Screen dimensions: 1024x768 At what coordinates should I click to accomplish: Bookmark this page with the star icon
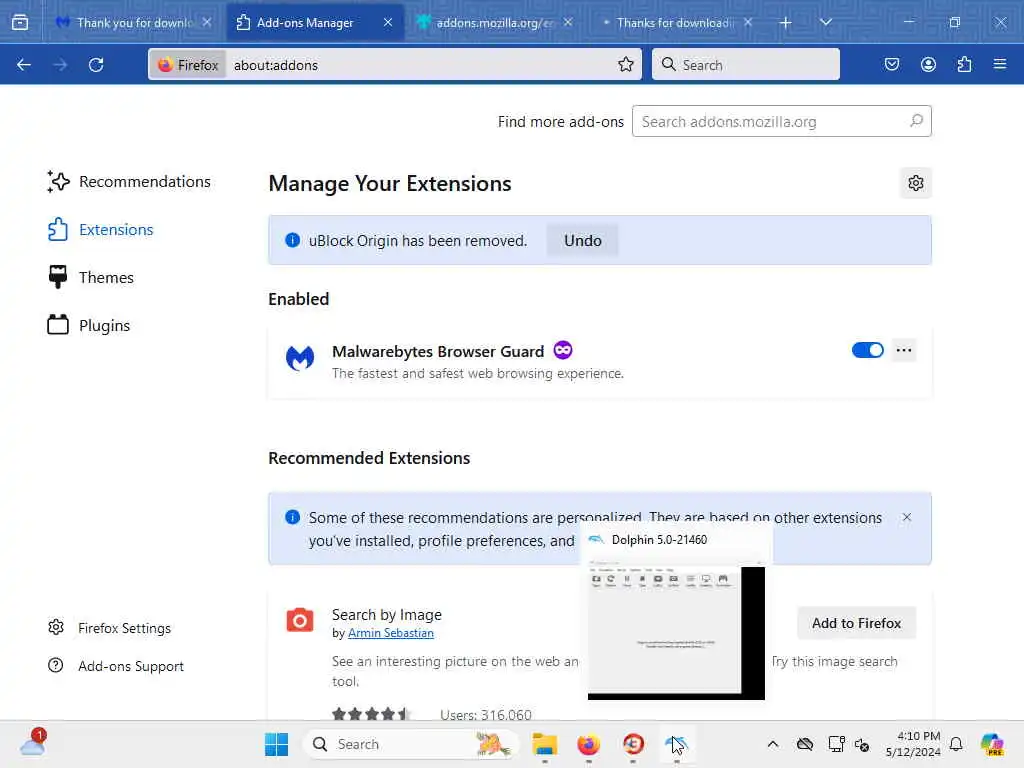pos(626,65)
